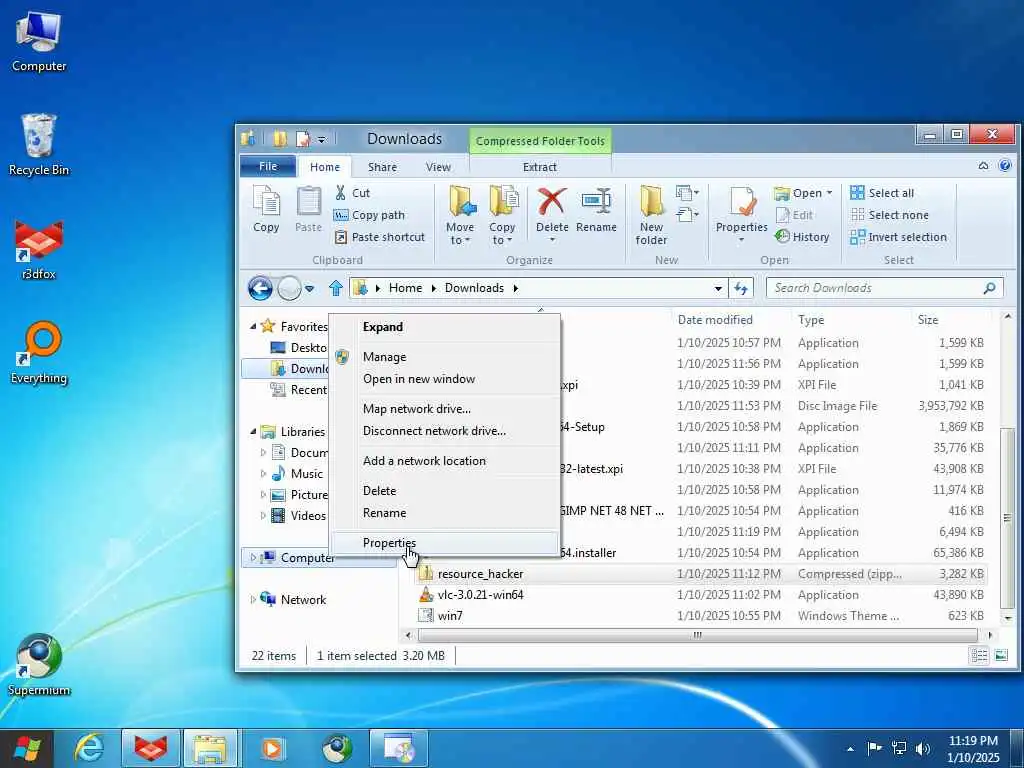Click the History icon in Open group

[782, 236]
